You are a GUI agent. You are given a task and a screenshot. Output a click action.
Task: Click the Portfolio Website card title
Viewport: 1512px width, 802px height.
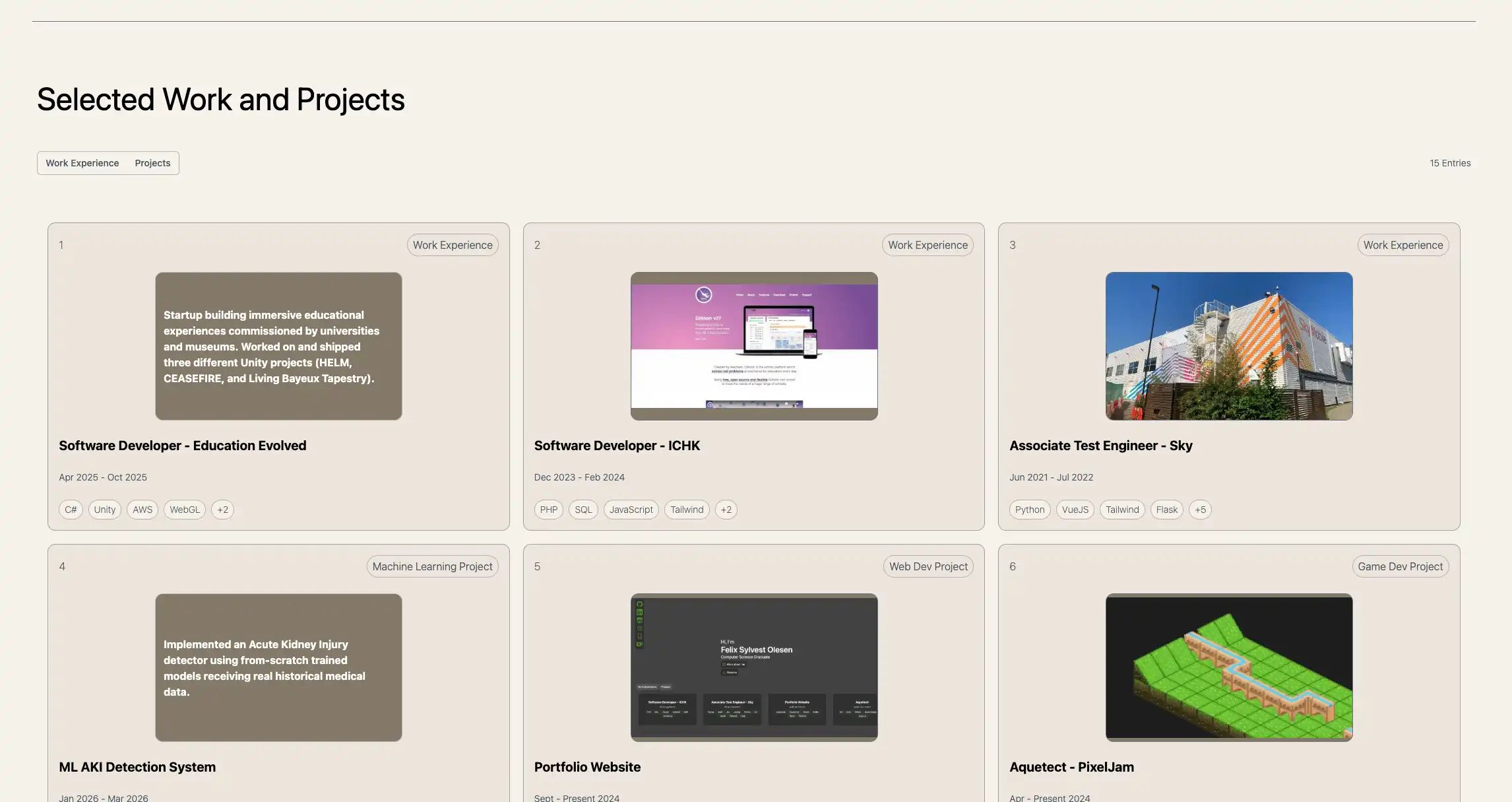[x=587, y=767]
